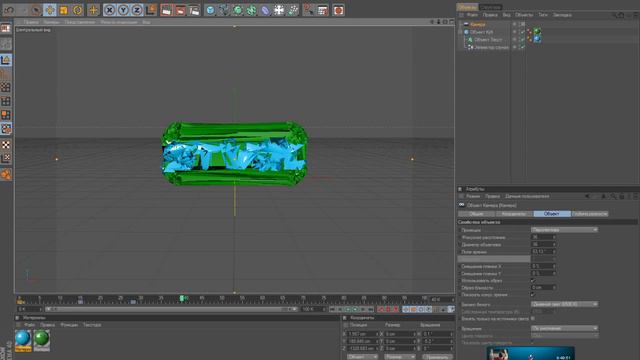Click the timeline range scrollbar below the frame ruler

point(171,309)
